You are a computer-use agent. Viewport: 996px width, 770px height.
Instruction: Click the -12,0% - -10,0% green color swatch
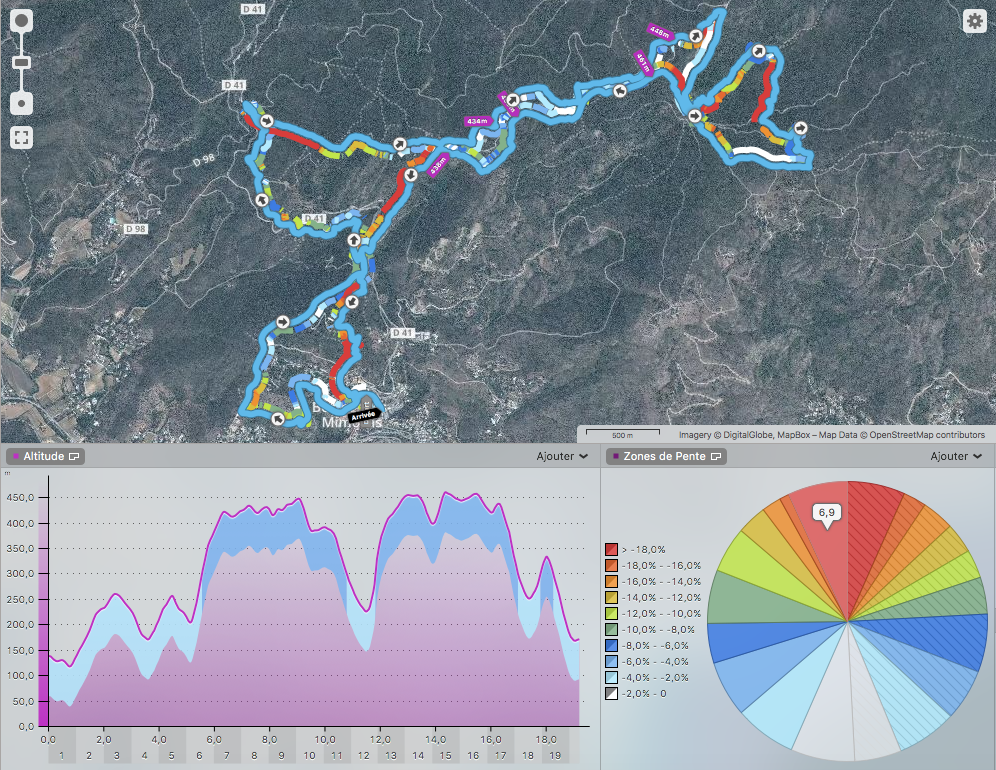coord(612,614)
